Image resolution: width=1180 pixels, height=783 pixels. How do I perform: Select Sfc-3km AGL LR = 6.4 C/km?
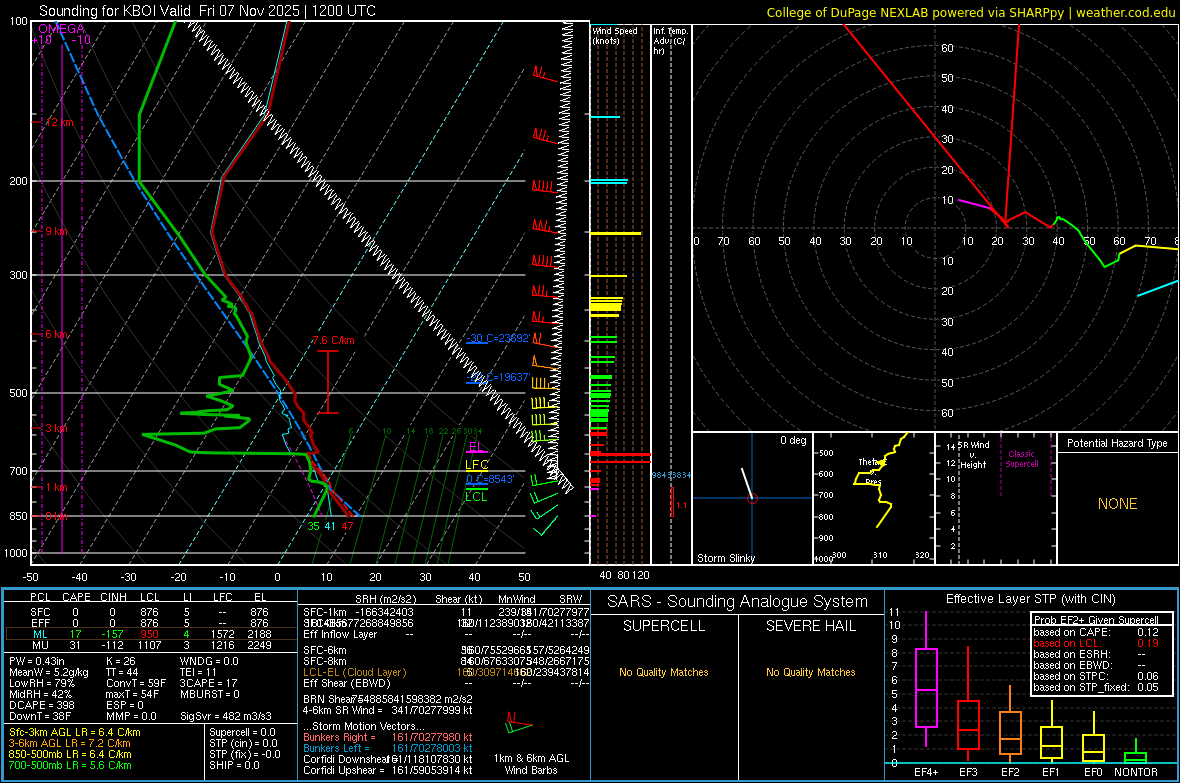75,732
